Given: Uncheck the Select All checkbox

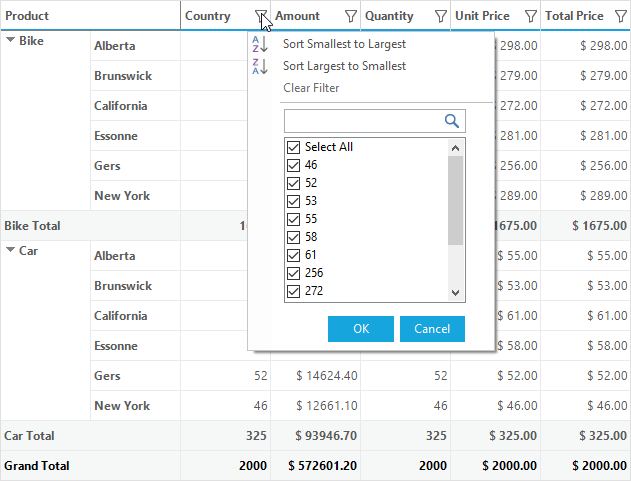Looking at the screenshot, I should pos(293,147).
